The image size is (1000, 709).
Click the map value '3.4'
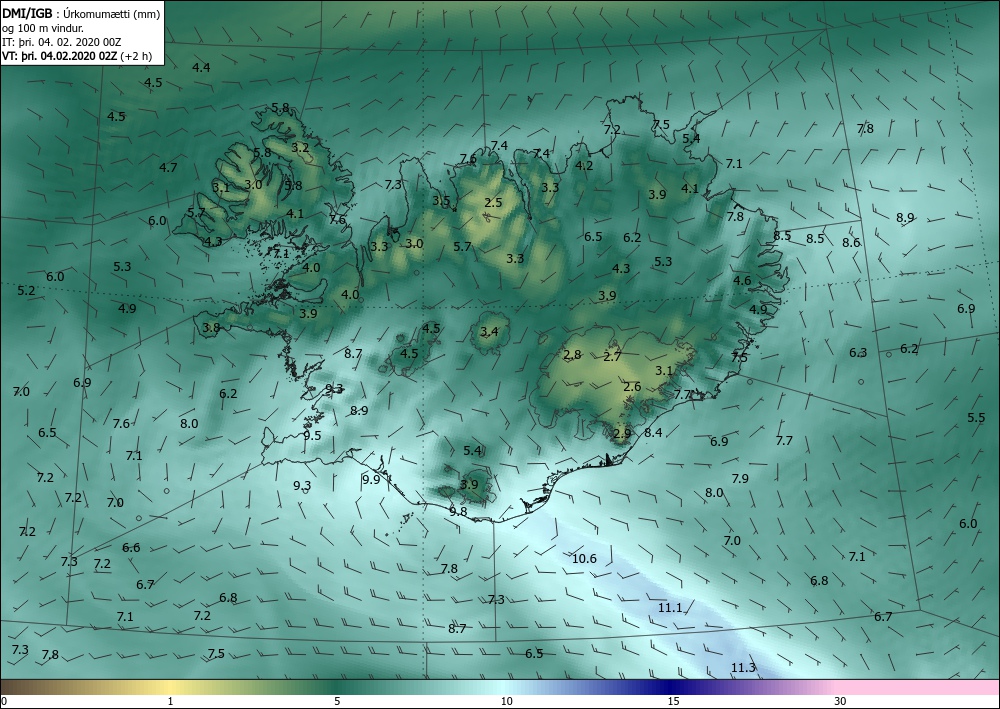click(489, 331)
